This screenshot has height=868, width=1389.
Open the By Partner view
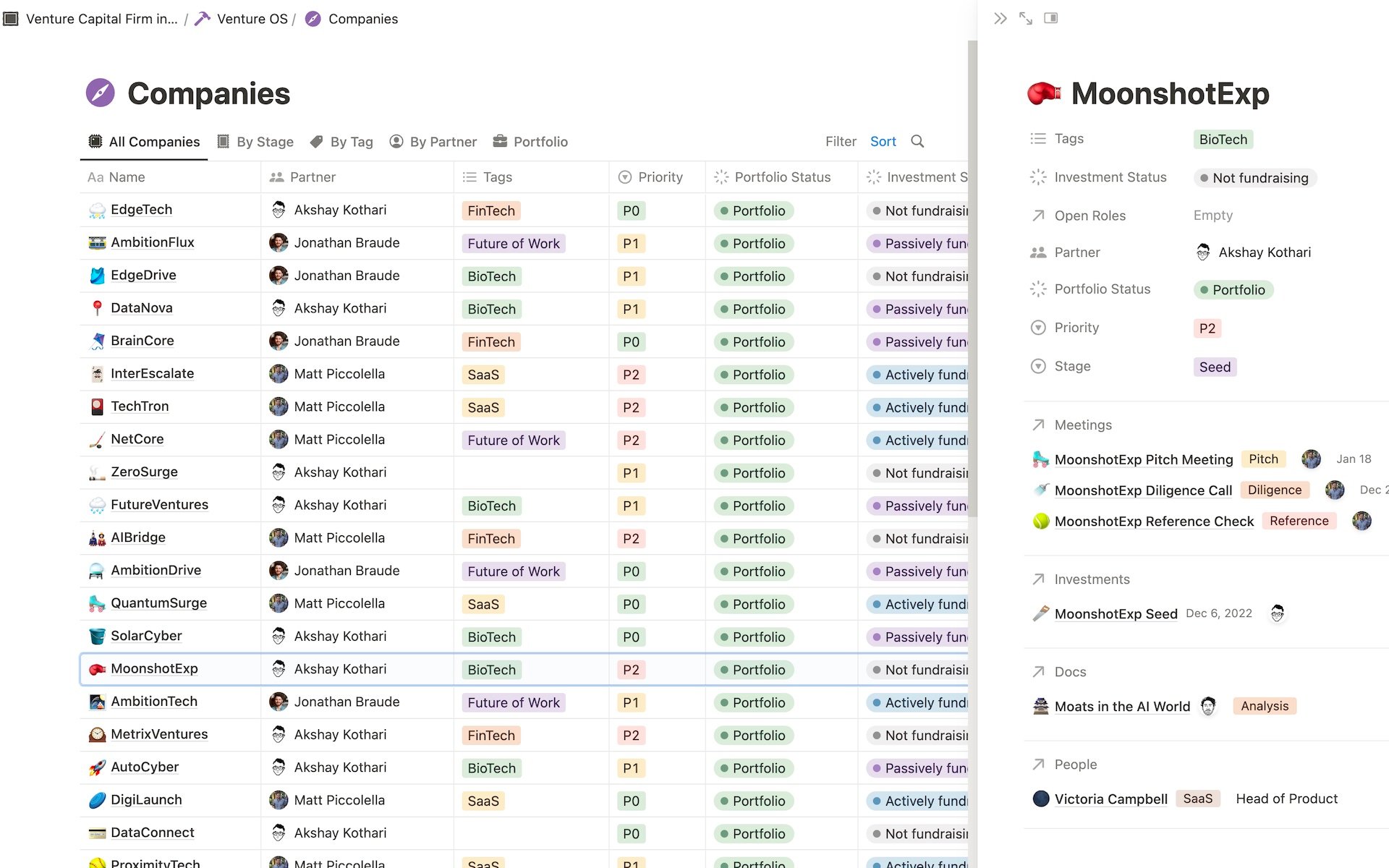[442, 141]
